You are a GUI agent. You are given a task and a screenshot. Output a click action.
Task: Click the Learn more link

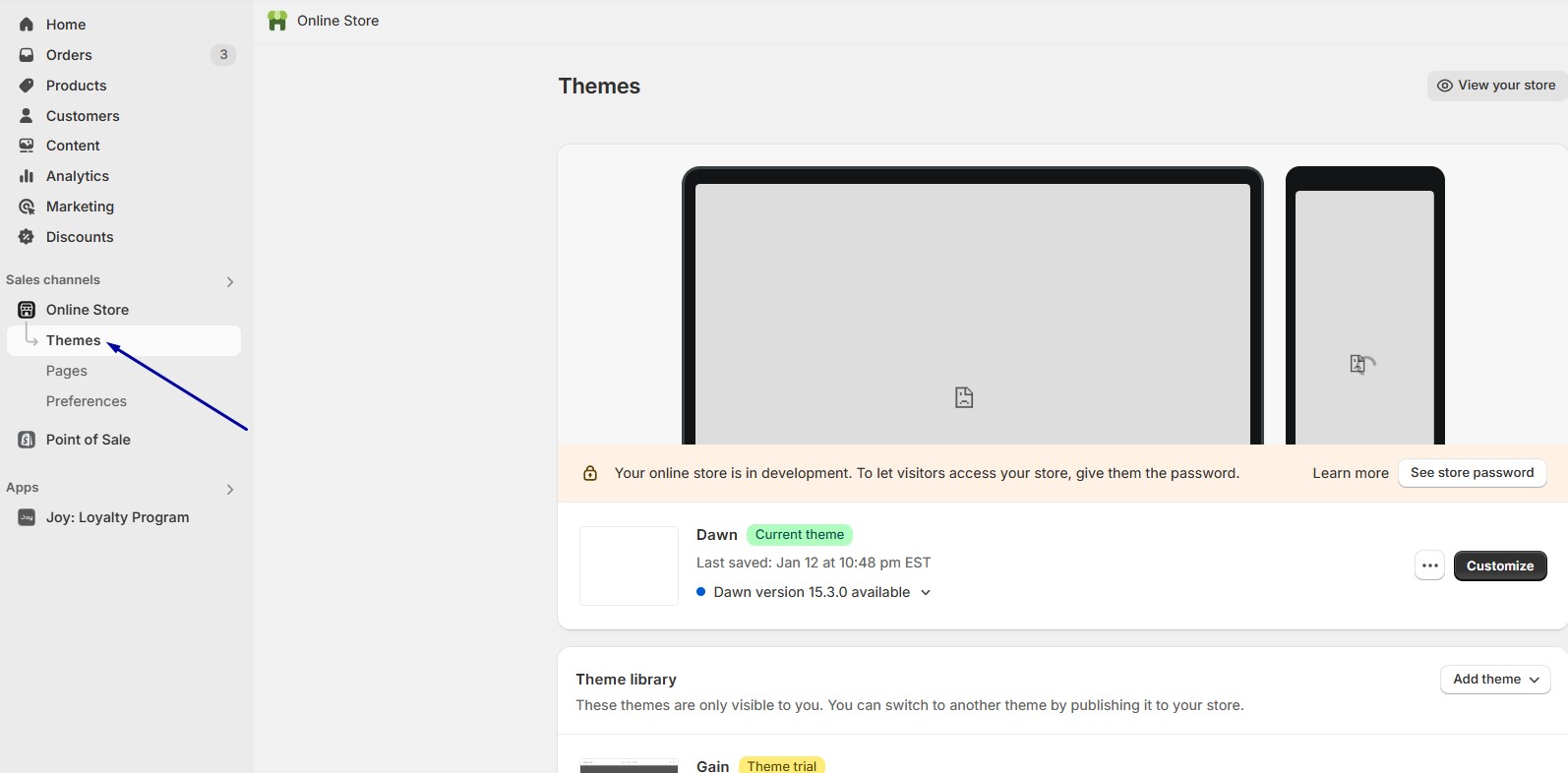[1351, 473]
